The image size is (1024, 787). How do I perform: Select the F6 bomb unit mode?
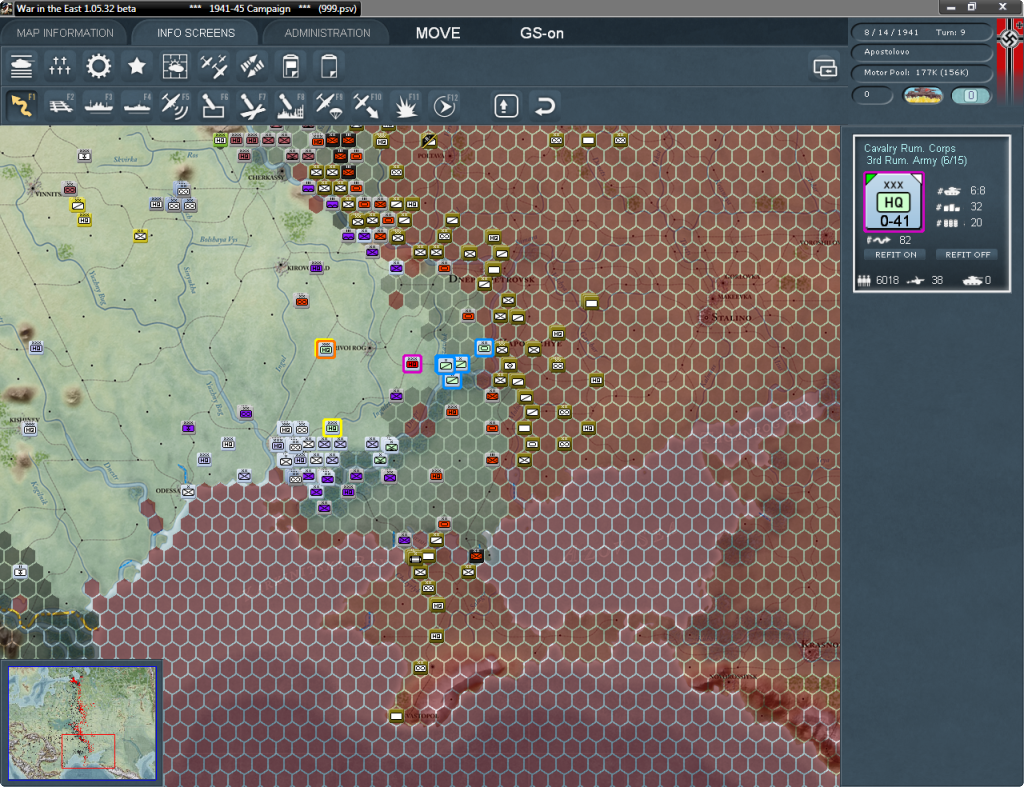214,105
